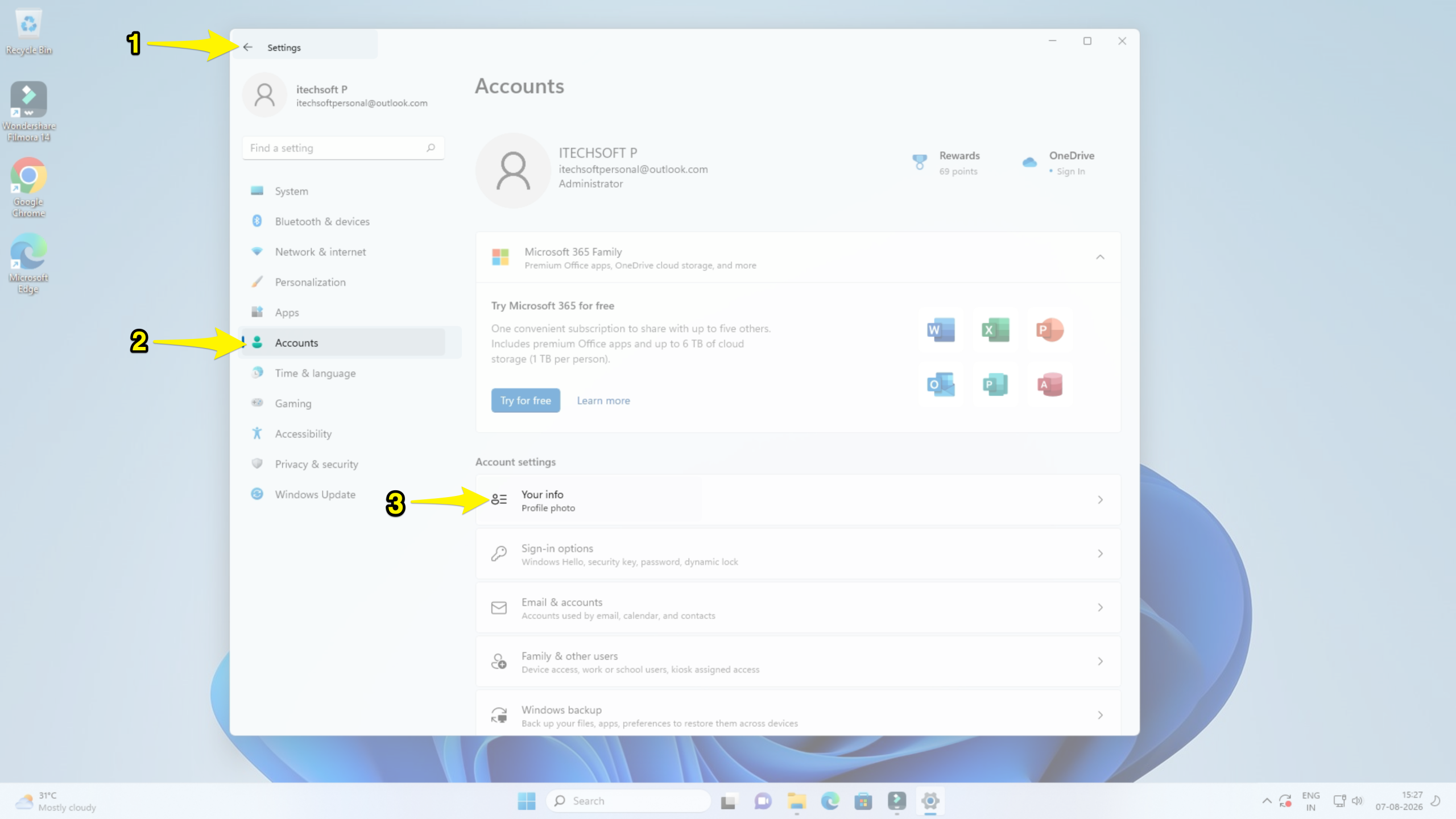Click the Outlook app icon

[x=941, y=384]
